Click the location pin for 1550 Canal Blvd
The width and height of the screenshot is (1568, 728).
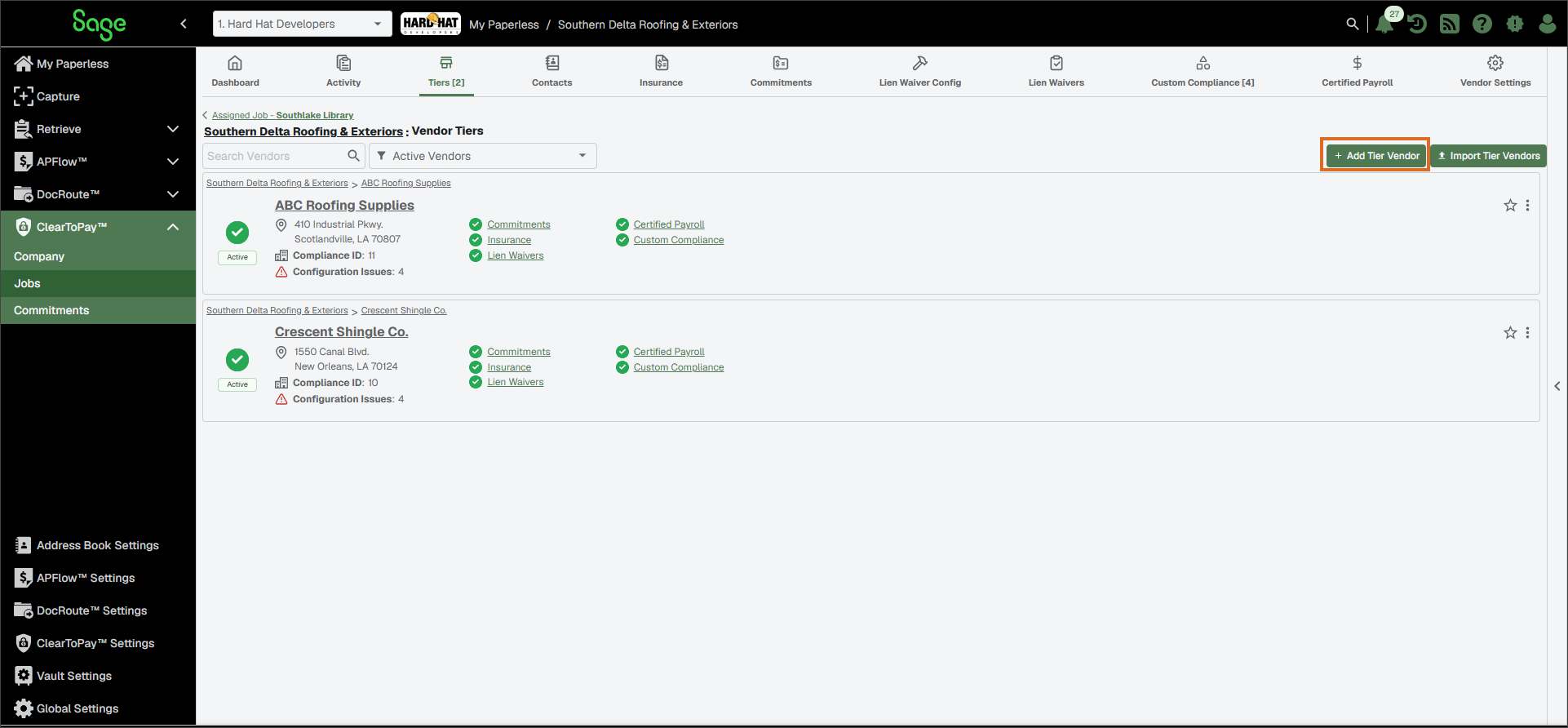pos(281,353)
